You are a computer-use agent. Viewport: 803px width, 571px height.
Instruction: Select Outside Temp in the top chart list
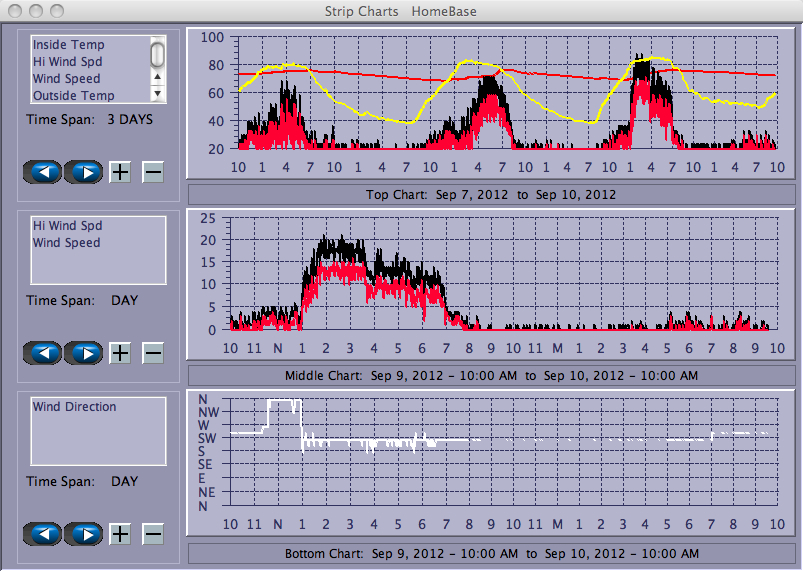73,96
